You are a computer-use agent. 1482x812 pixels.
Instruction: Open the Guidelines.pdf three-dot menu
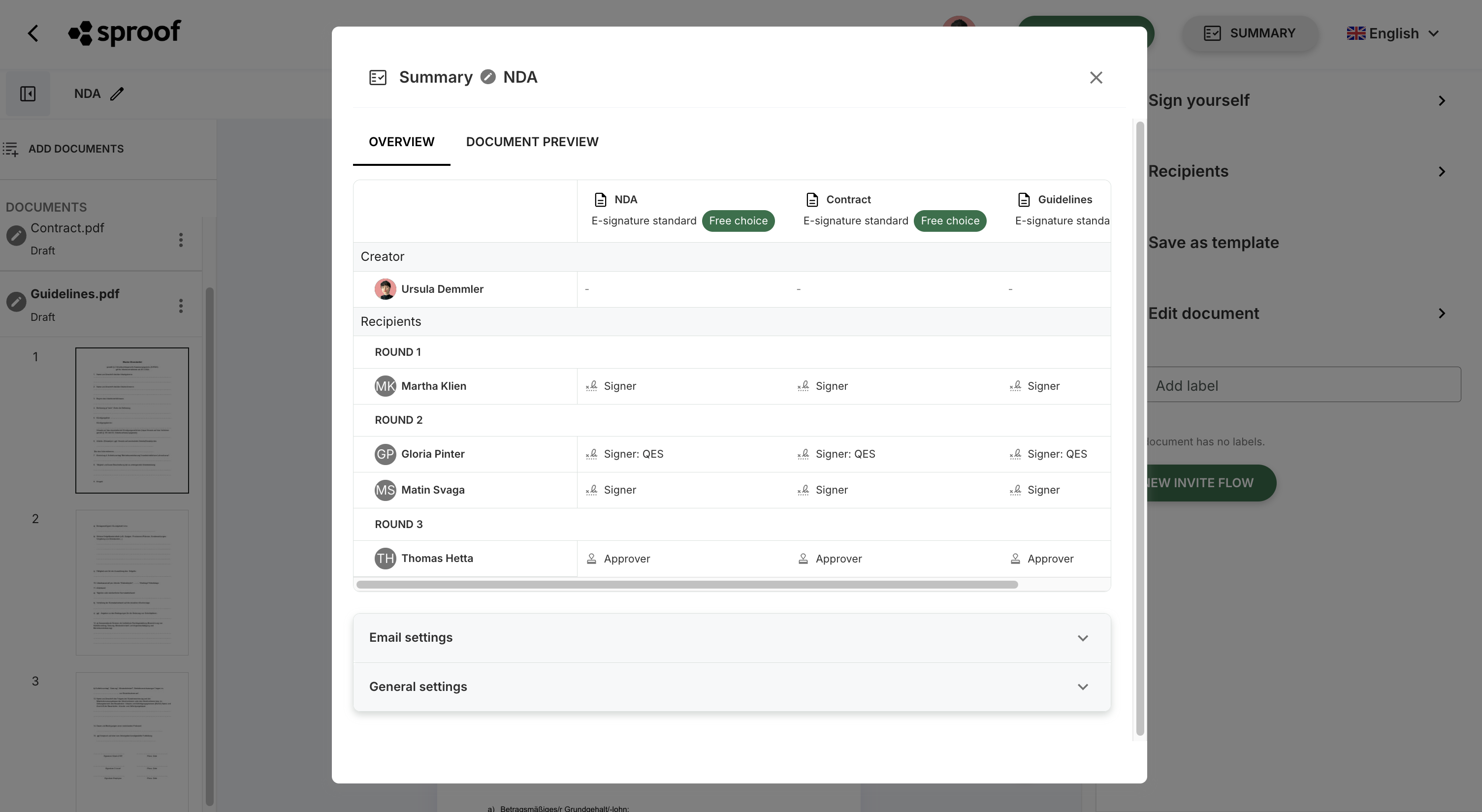point(181,306)
